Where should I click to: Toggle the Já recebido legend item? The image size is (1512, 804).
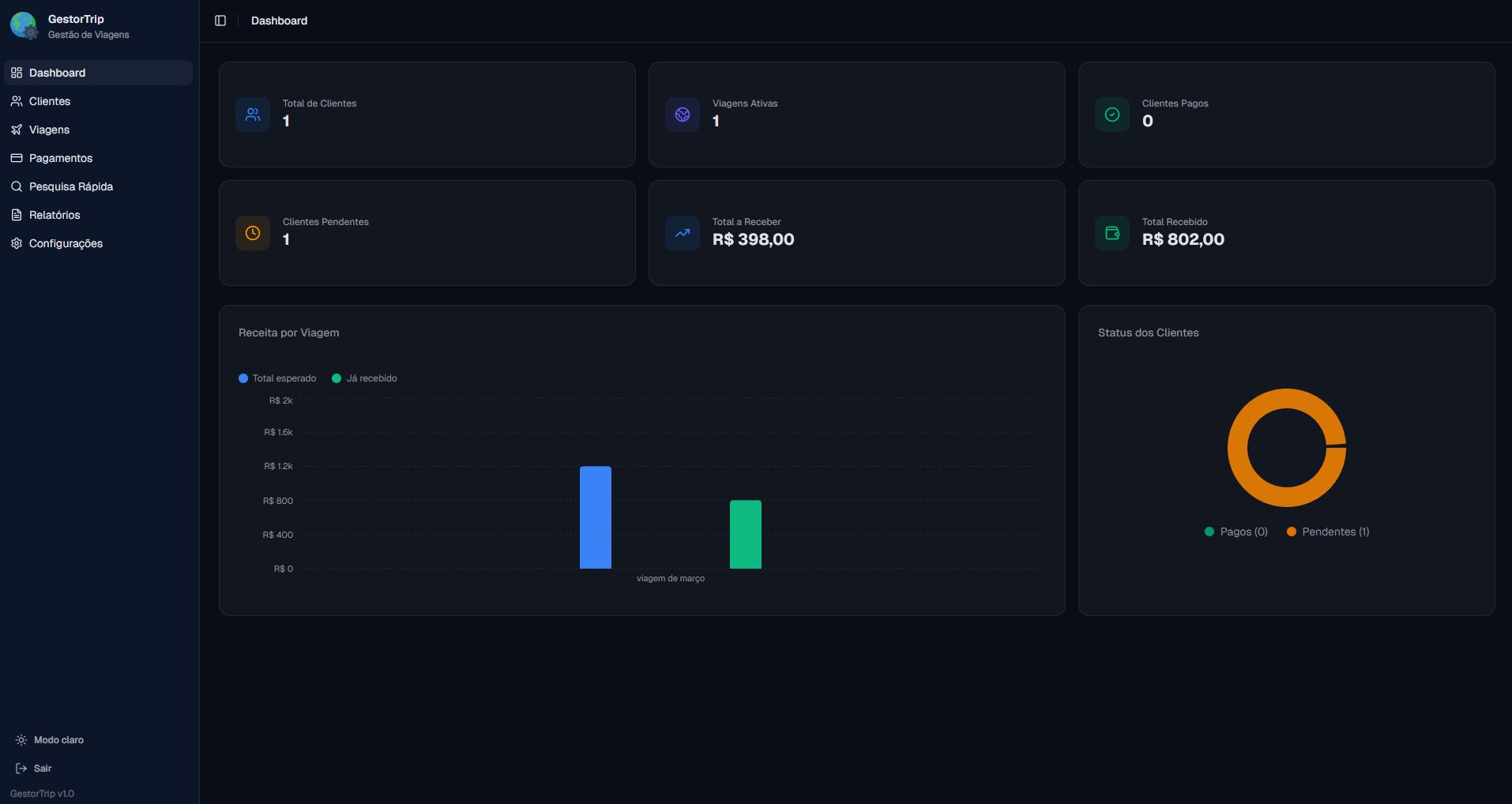pyautogui.click(x=365, y=378)
